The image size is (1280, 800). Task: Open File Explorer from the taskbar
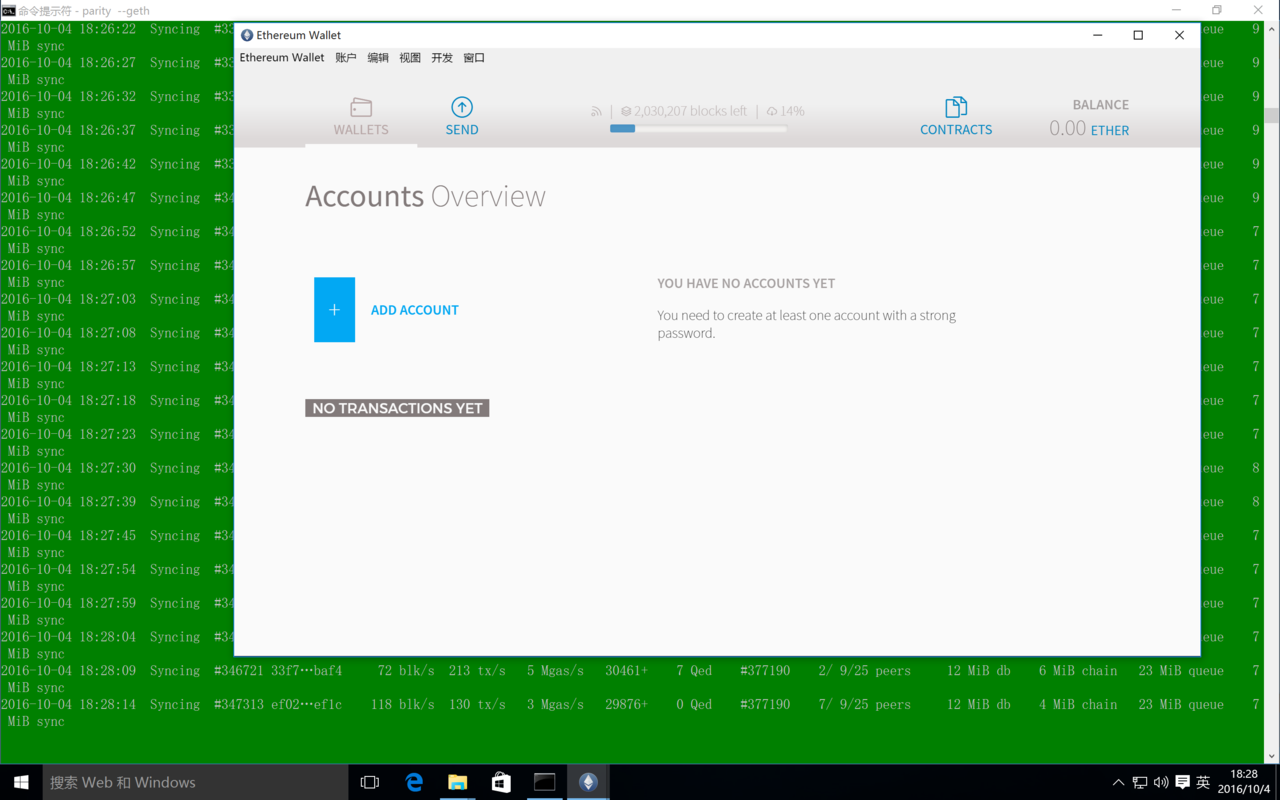pos(457,782)
